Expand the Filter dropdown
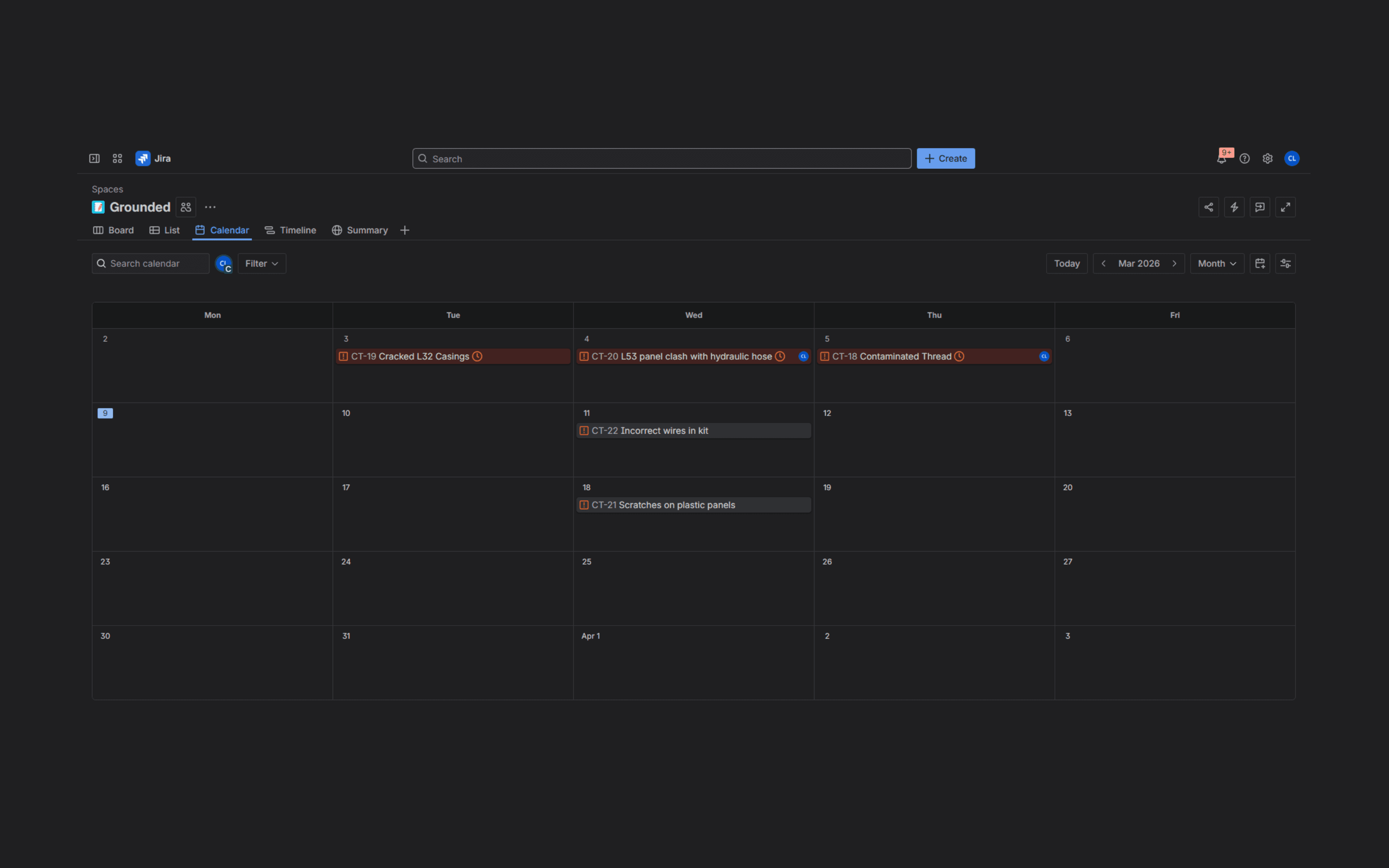Image resolution: width=1389 pixels, height=868 pixels. [262, 264]
